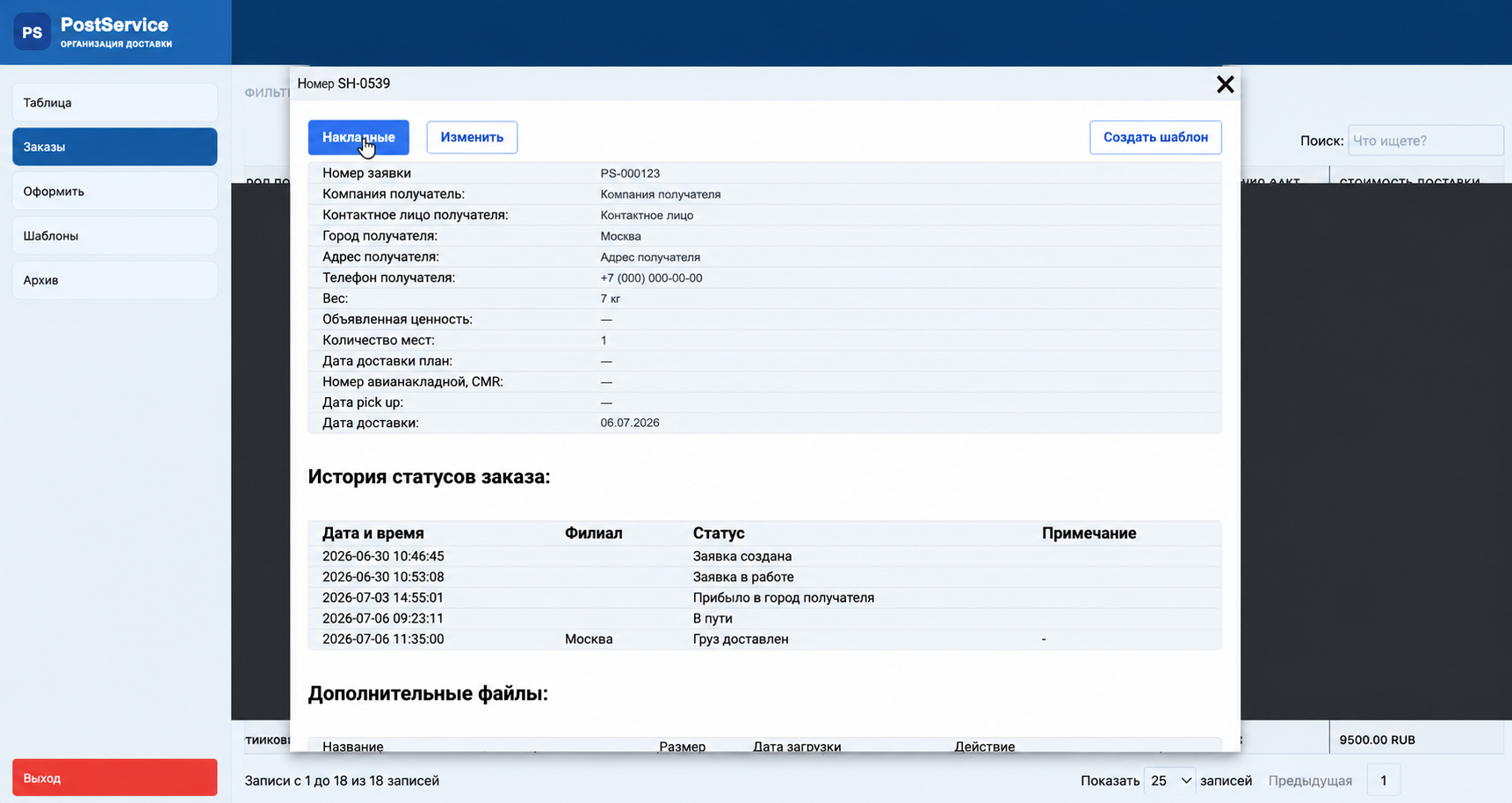
Task: Open the records-per-page dropdown showing 25
Action: pos(1169,780)
